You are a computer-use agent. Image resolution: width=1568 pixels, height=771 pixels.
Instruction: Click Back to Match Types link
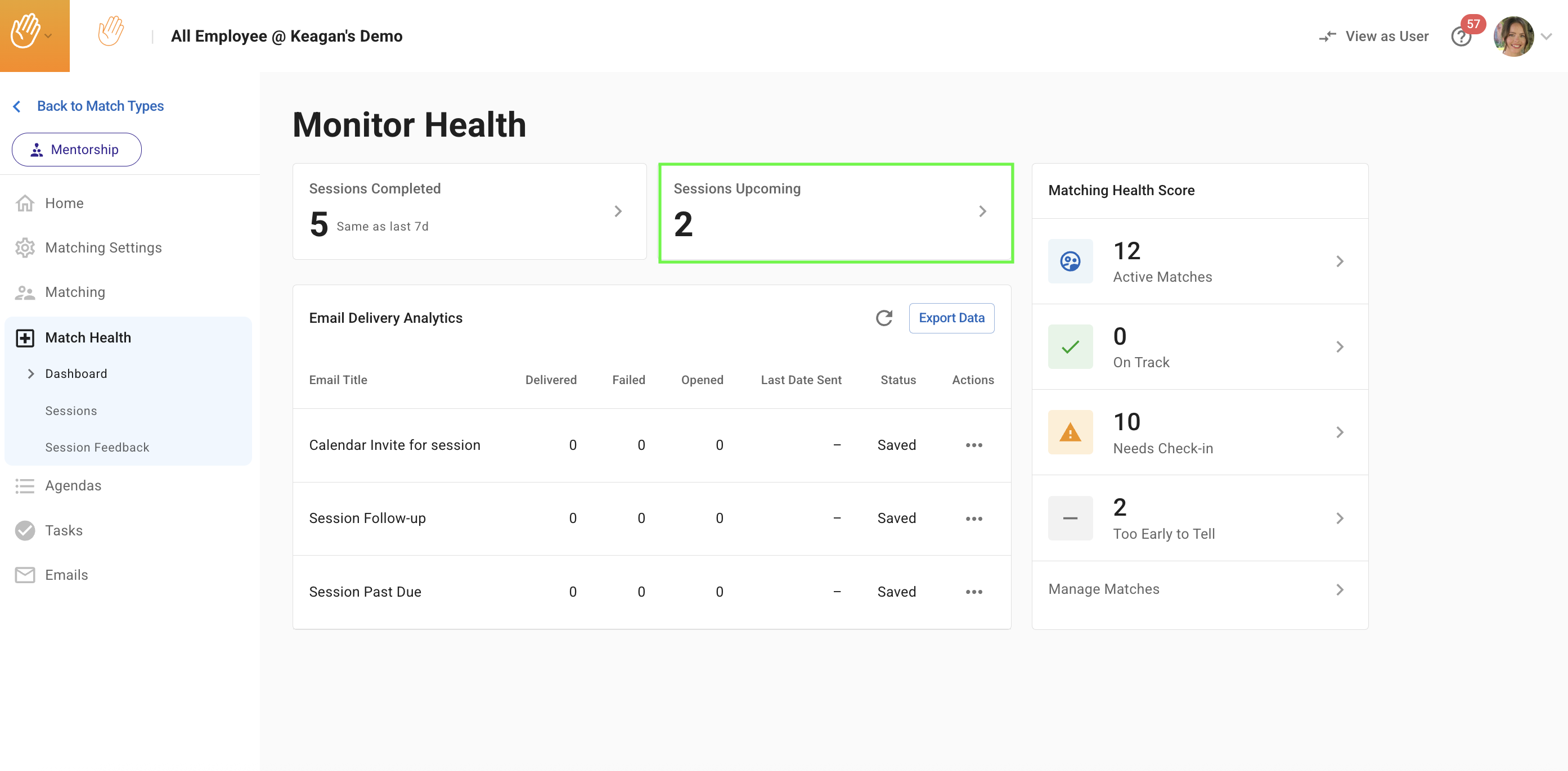[100, 106]
